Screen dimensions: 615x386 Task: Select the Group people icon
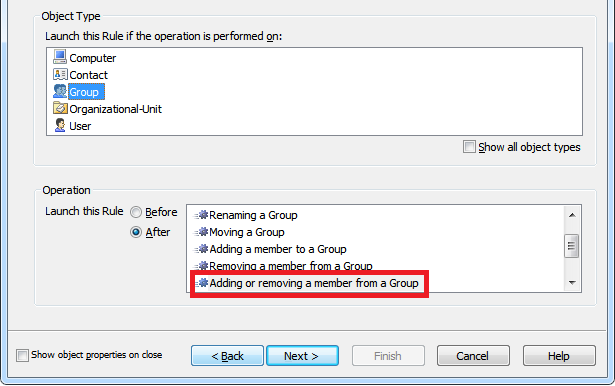[x=60, y=91]
